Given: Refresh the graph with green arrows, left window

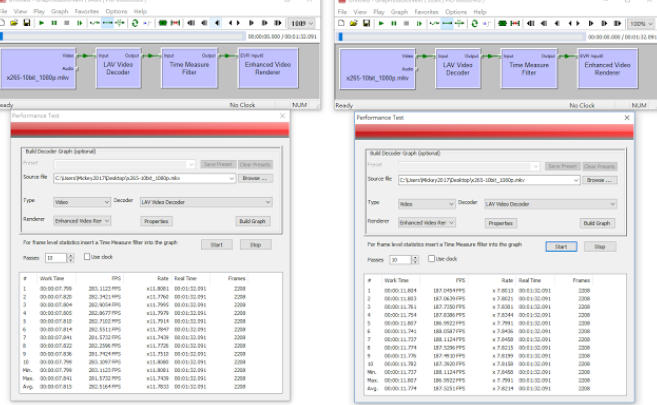Looking at the screenshot, I should click(135, 23).
